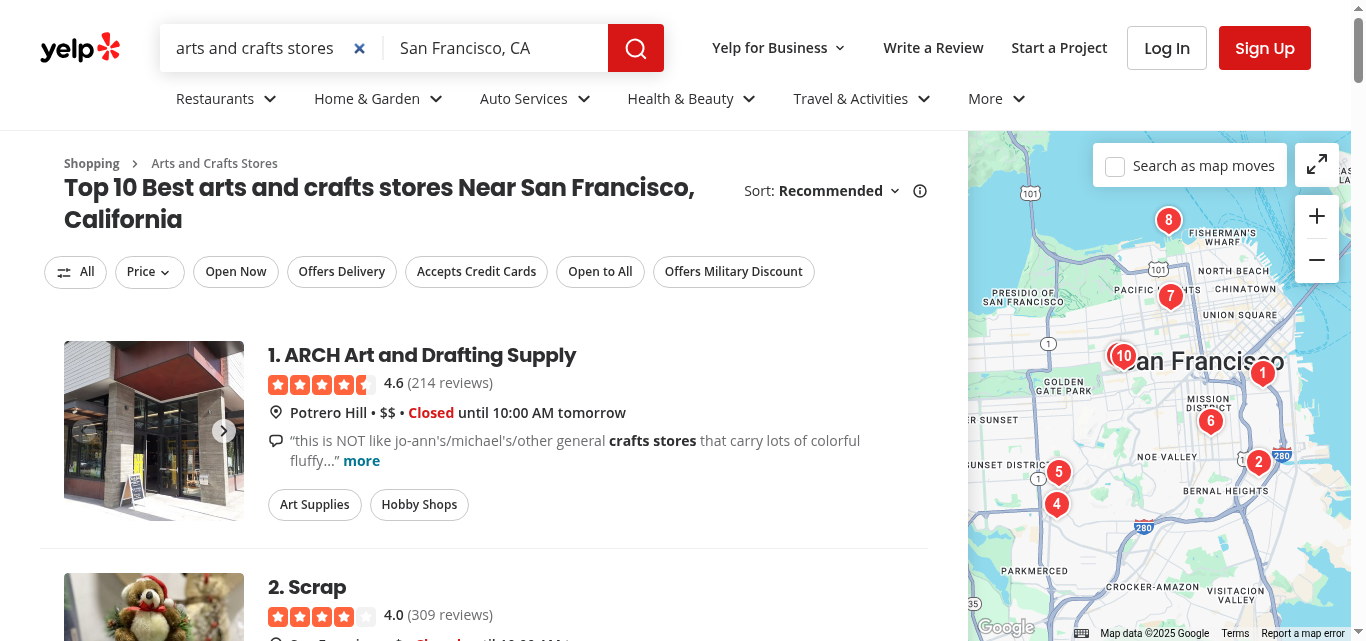
Task: Go to Shopping breadcrumb
Action: (x=92, y=163)
